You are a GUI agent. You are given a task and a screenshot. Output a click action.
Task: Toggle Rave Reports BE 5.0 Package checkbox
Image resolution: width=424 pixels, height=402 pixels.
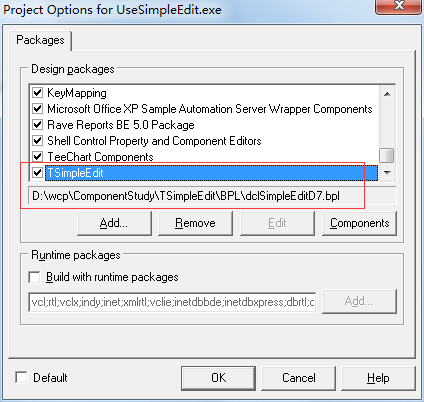(x=38, y=124)
